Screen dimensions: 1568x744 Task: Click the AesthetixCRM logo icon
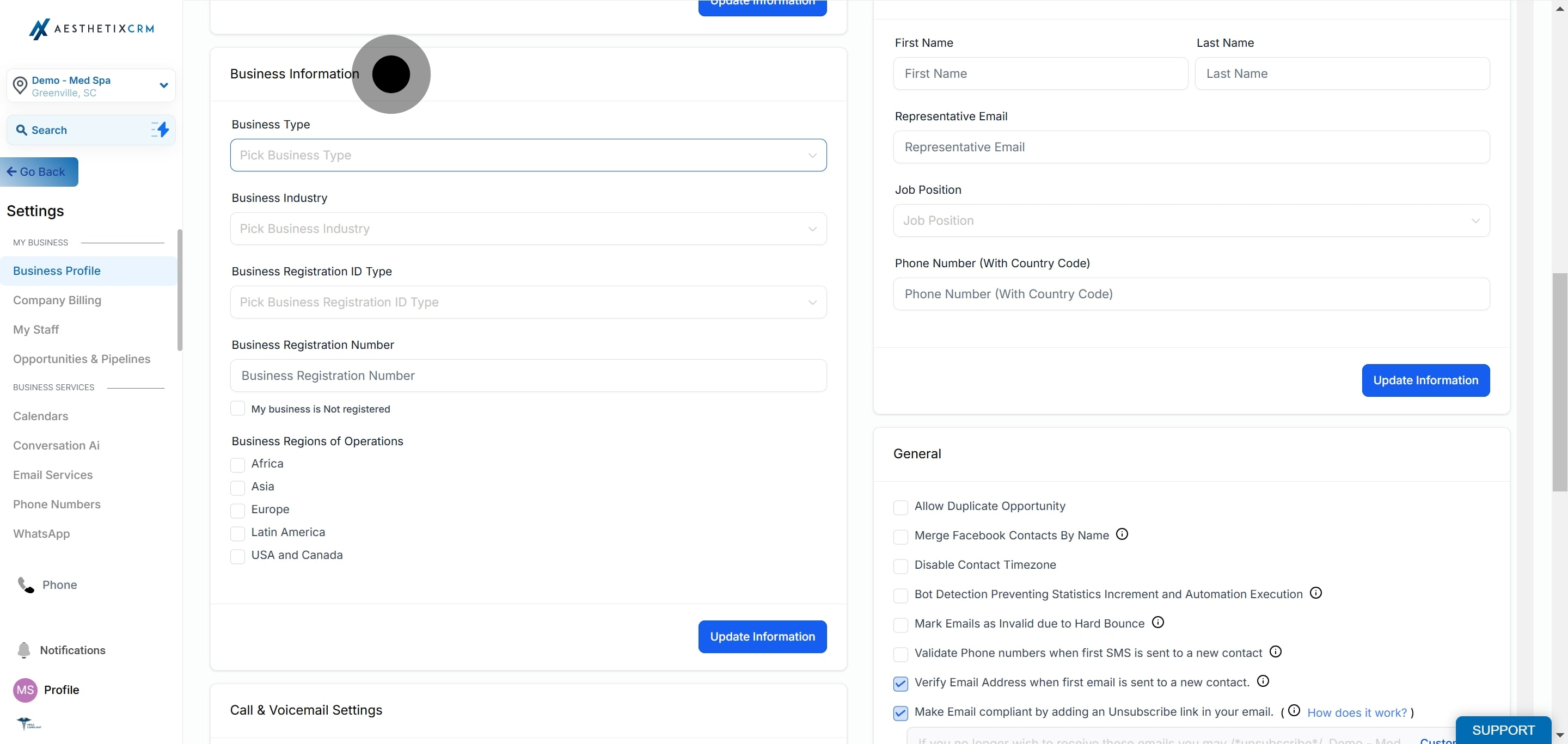click(39, 29)
